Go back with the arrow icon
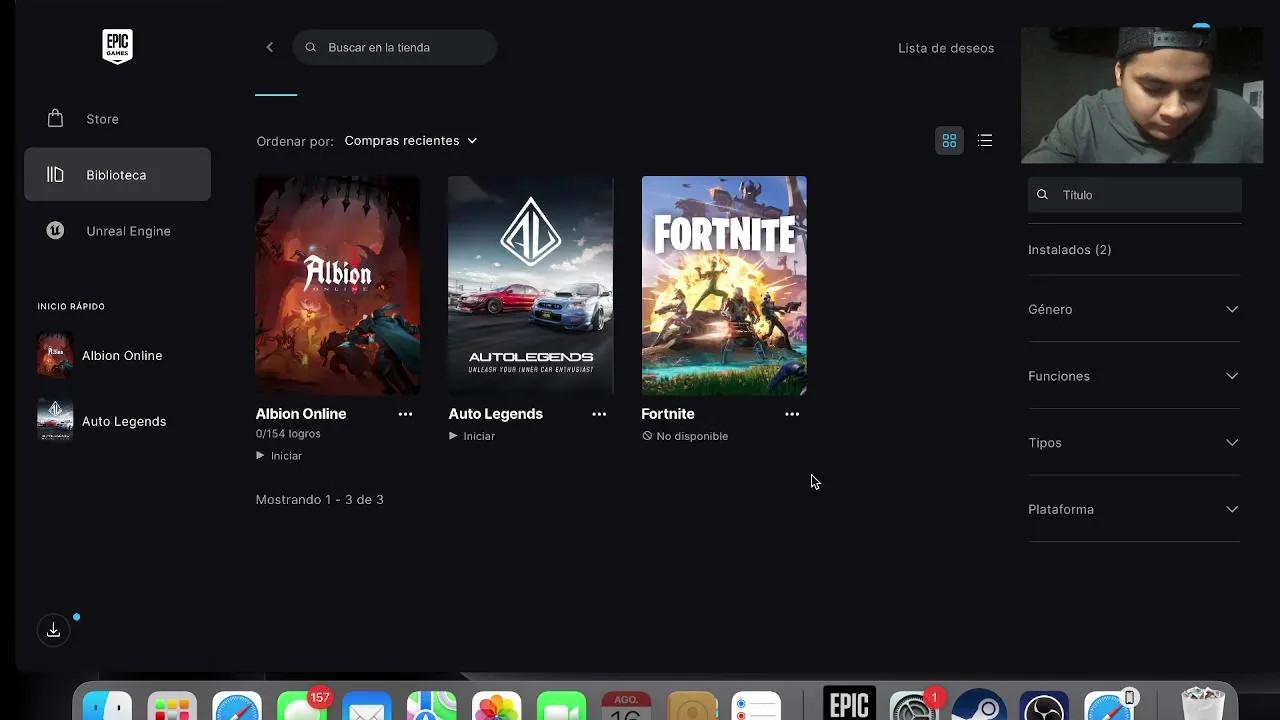 pyautogui.click(x=270, y=47)
